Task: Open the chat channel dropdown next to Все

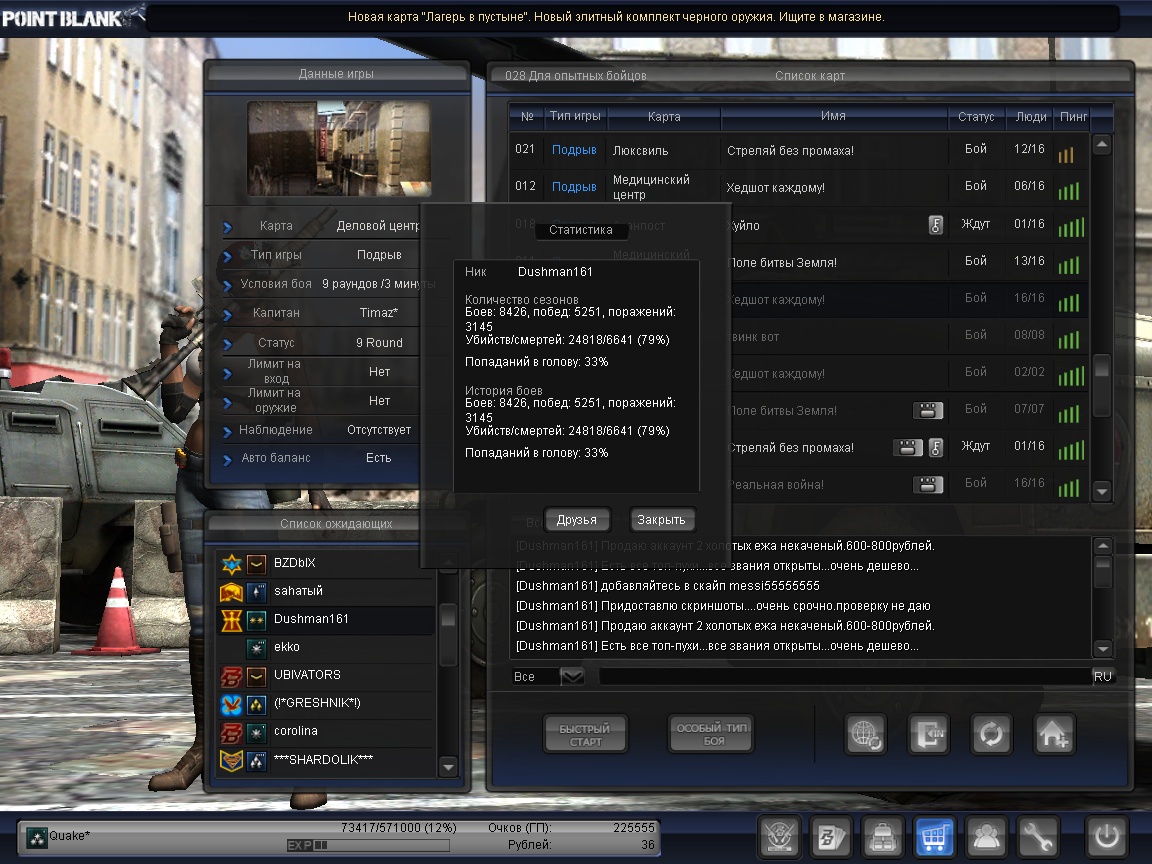Action: pyautogui.click(x=572, y=677)
